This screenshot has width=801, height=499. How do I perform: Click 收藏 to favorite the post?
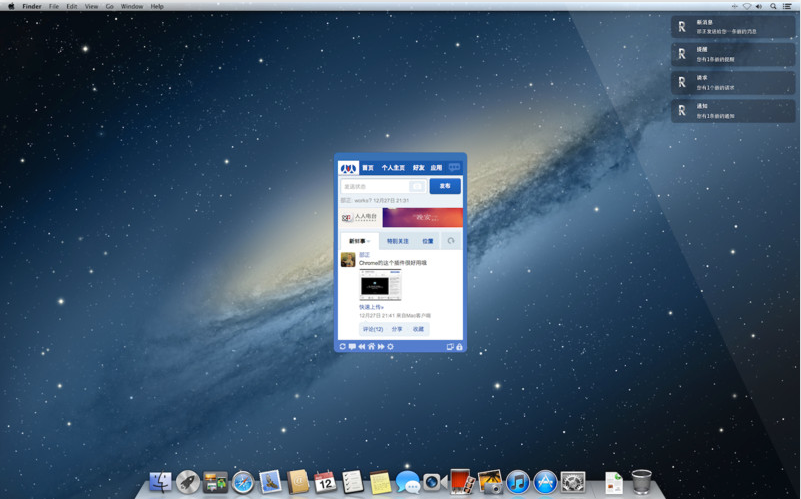(418, 329)
